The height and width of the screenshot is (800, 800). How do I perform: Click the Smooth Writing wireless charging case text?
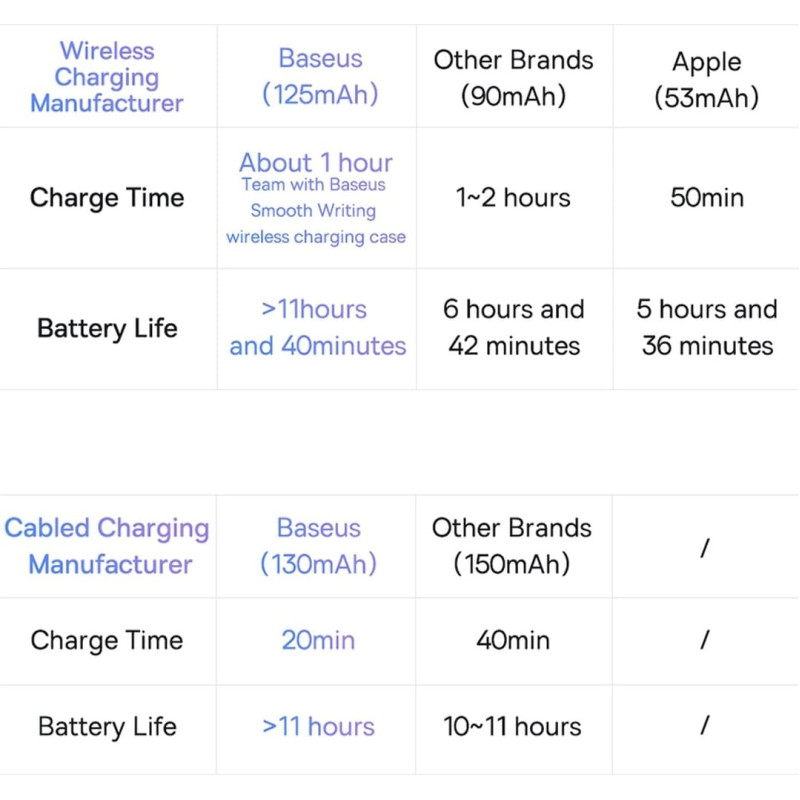[x=316, y=225]
